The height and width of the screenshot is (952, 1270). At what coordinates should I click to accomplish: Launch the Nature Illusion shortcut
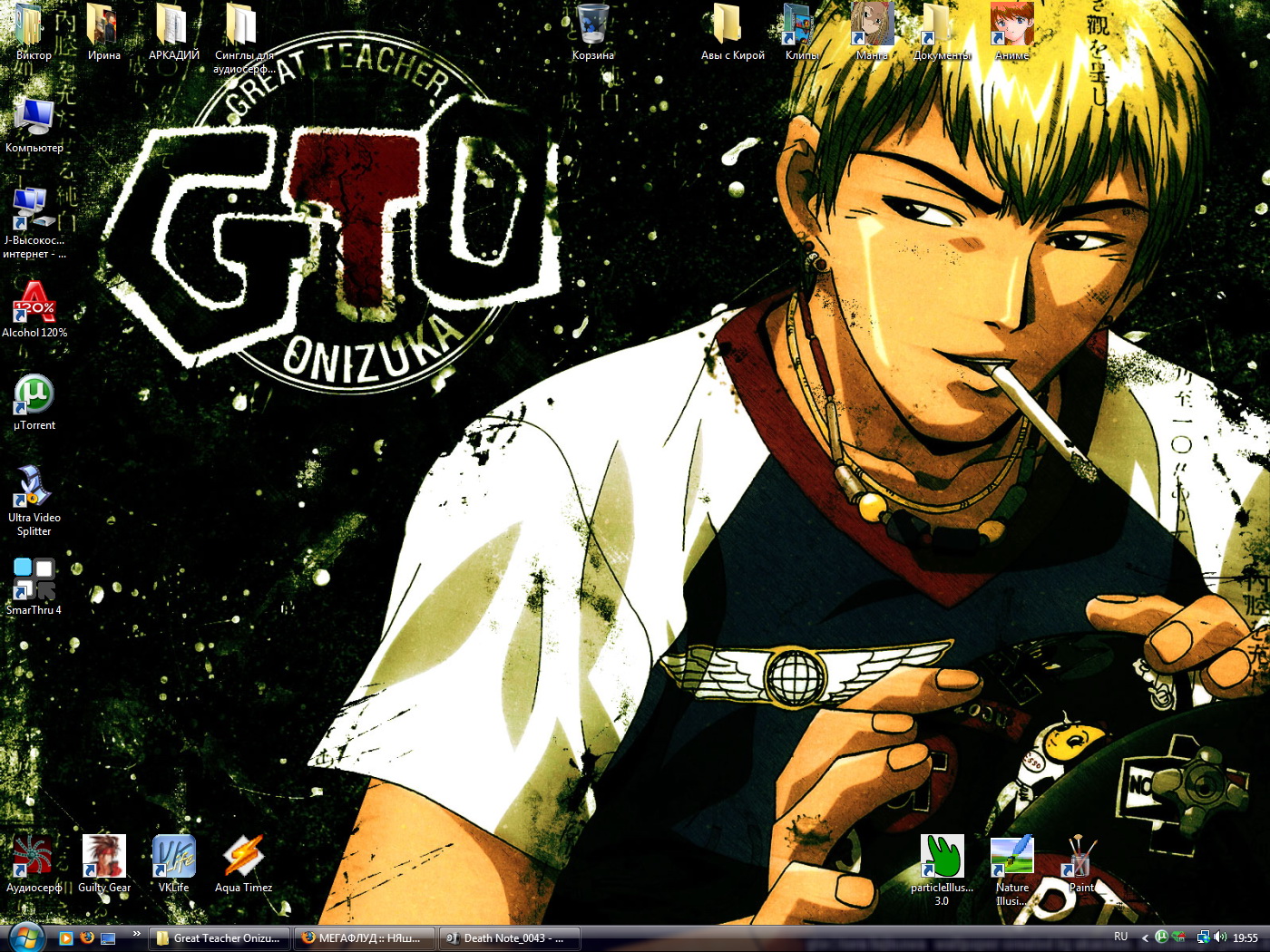click(x=1011, y=870)
